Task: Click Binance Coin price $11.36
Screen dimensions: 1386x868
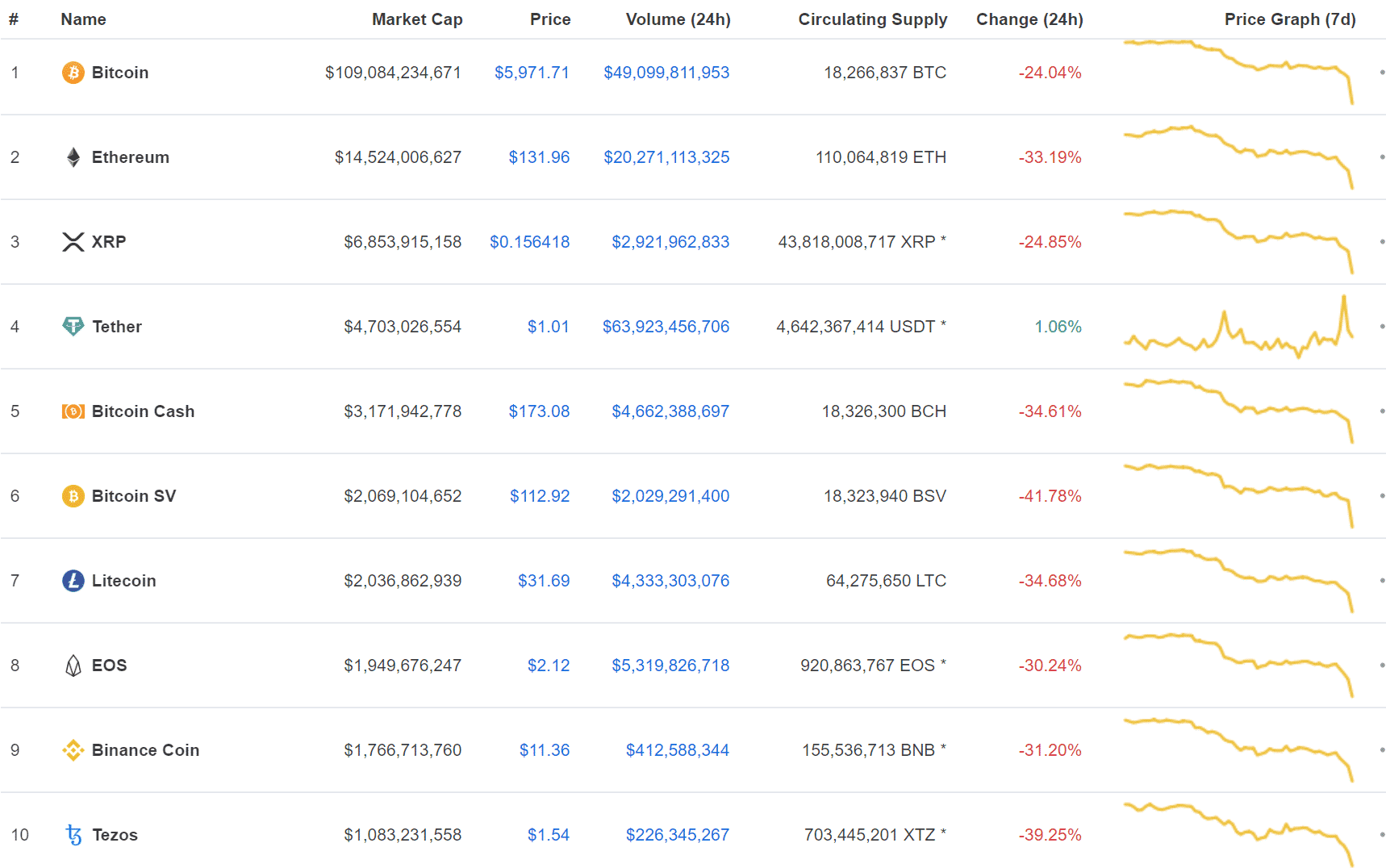Action: (545, 750)
